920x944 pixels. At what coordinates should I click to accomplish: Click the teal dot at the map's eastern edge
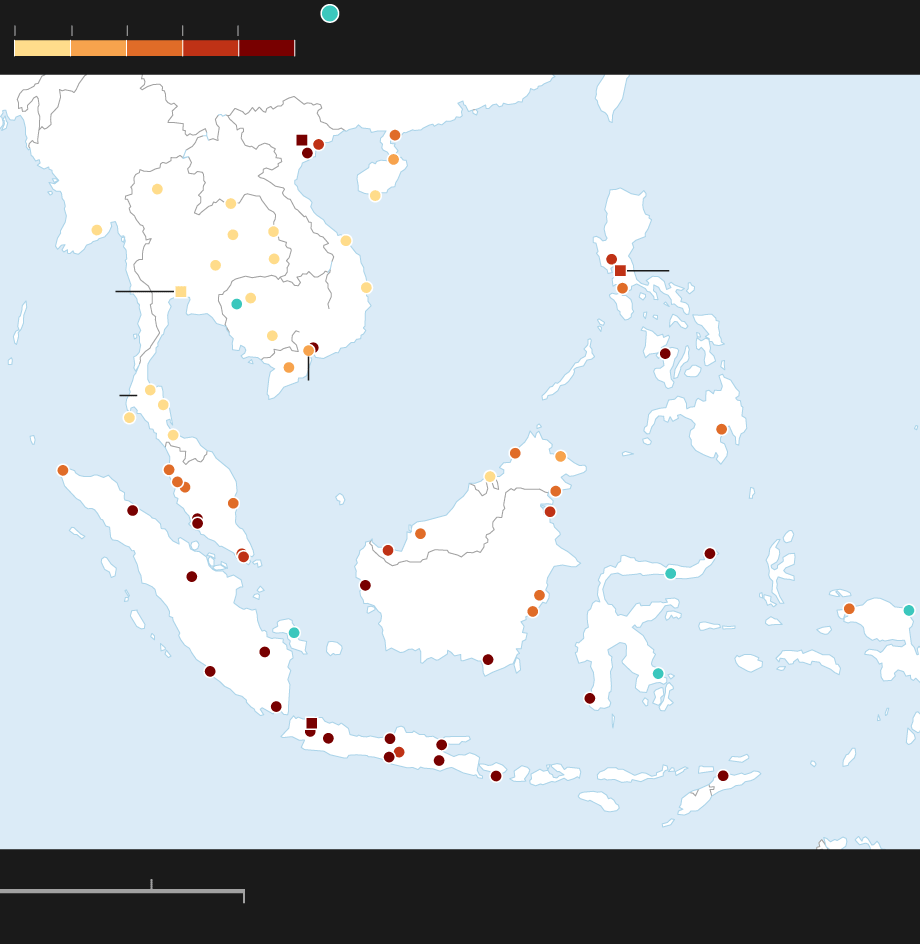click(909, 610)
